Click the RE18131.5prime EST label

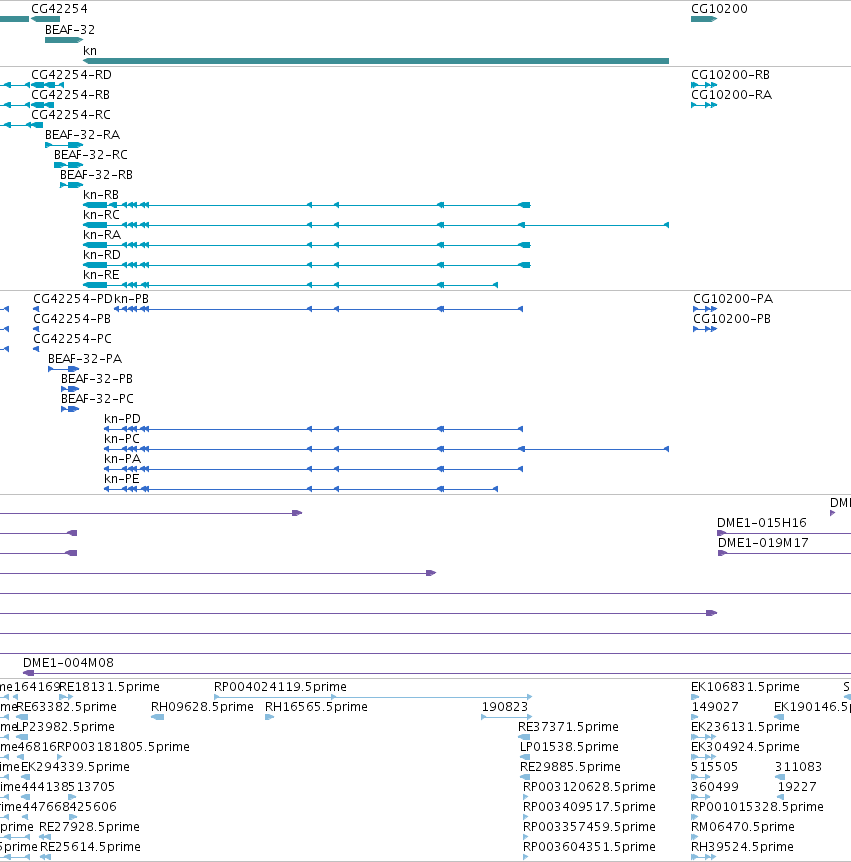tap(109, 687)
